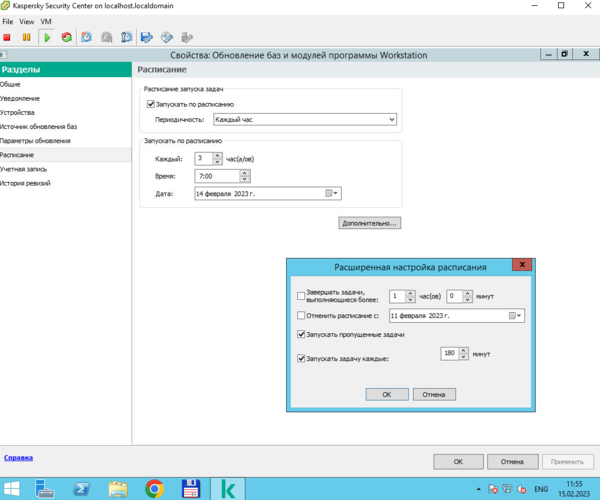Click the inner window icon left of Свойства title
The image size is (600, 500).
[x=3, y=55]
